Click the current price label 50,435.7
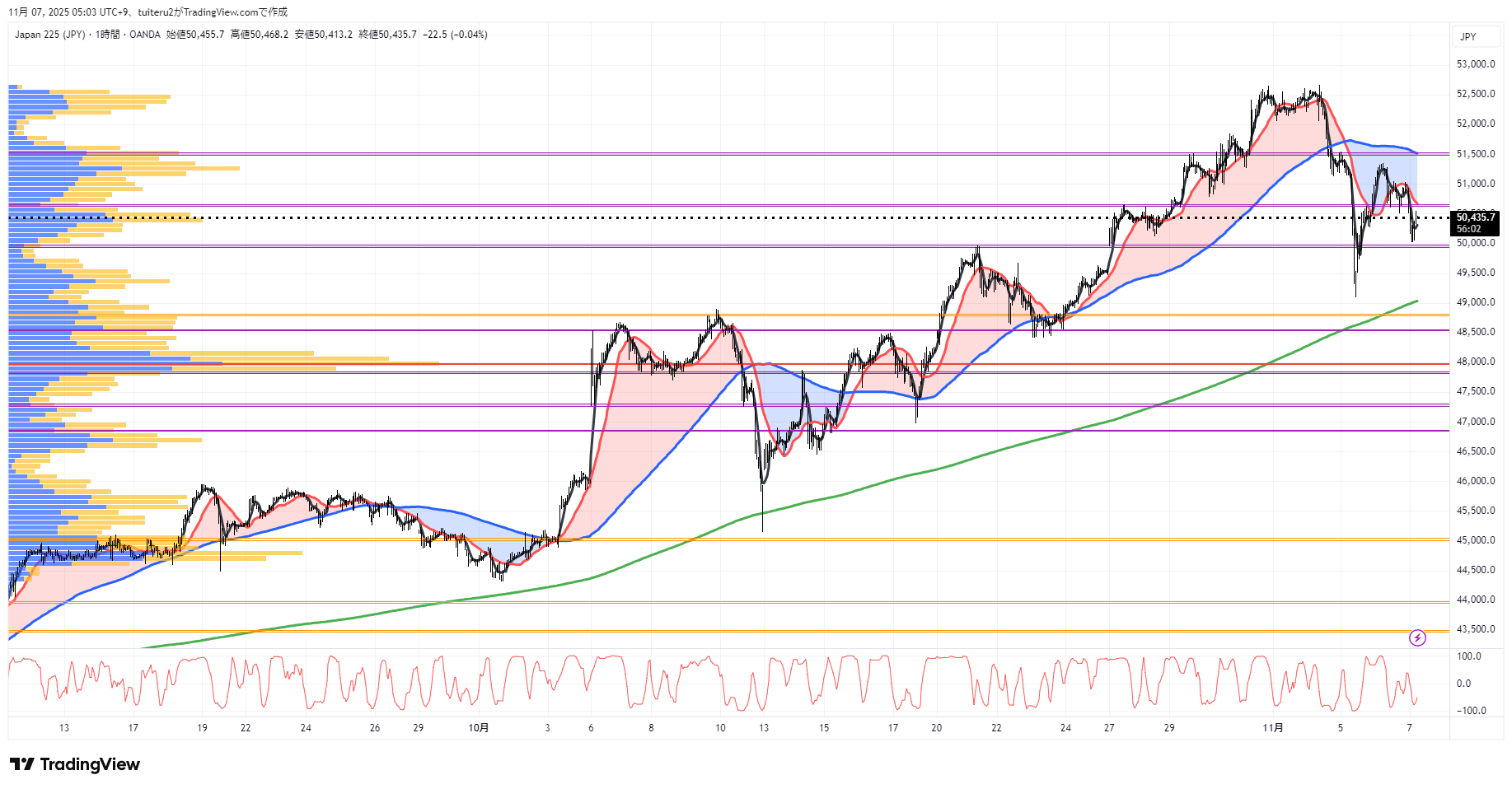Viewport: 1512px width, 789px height. (1475, 217)
